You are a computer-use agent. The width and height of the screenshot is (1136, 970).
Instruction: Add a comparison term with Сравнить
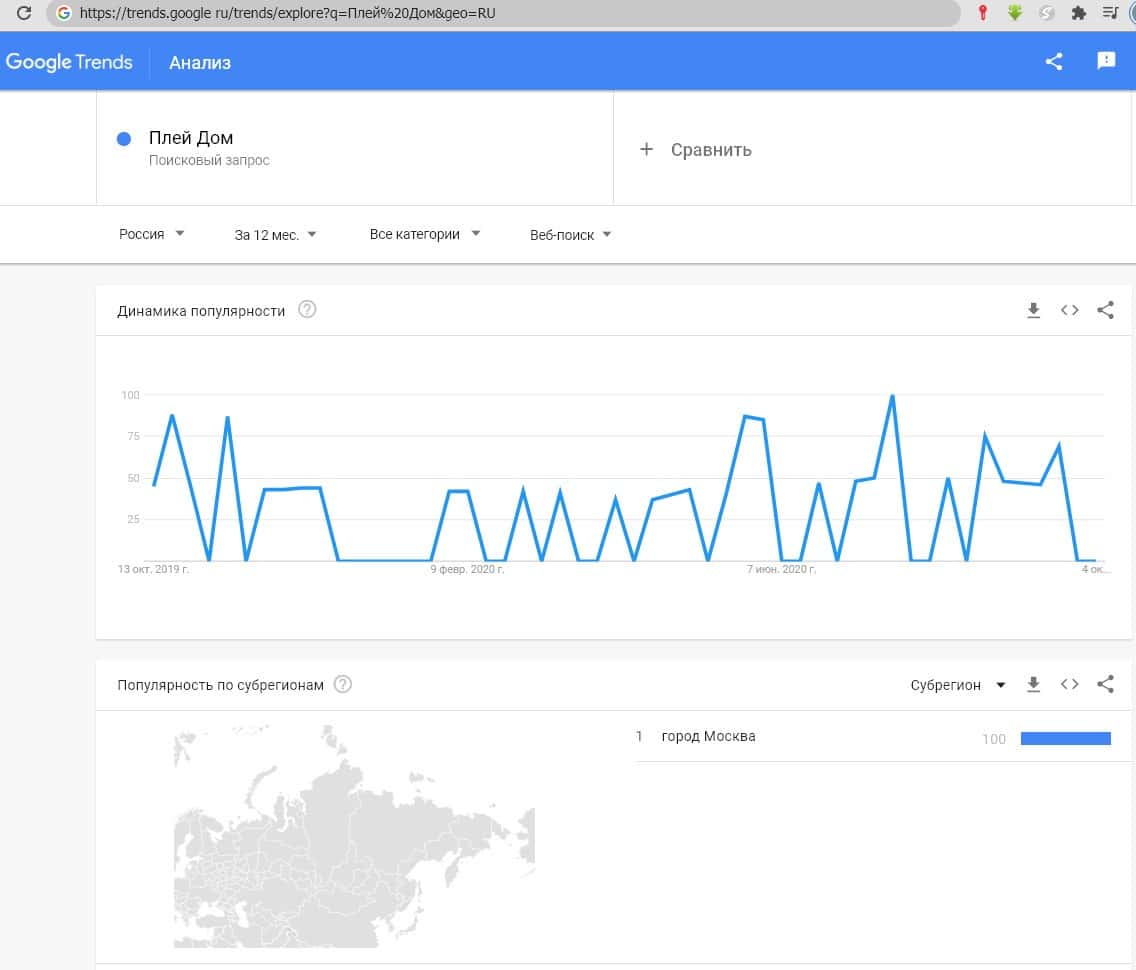click(711, 150)
